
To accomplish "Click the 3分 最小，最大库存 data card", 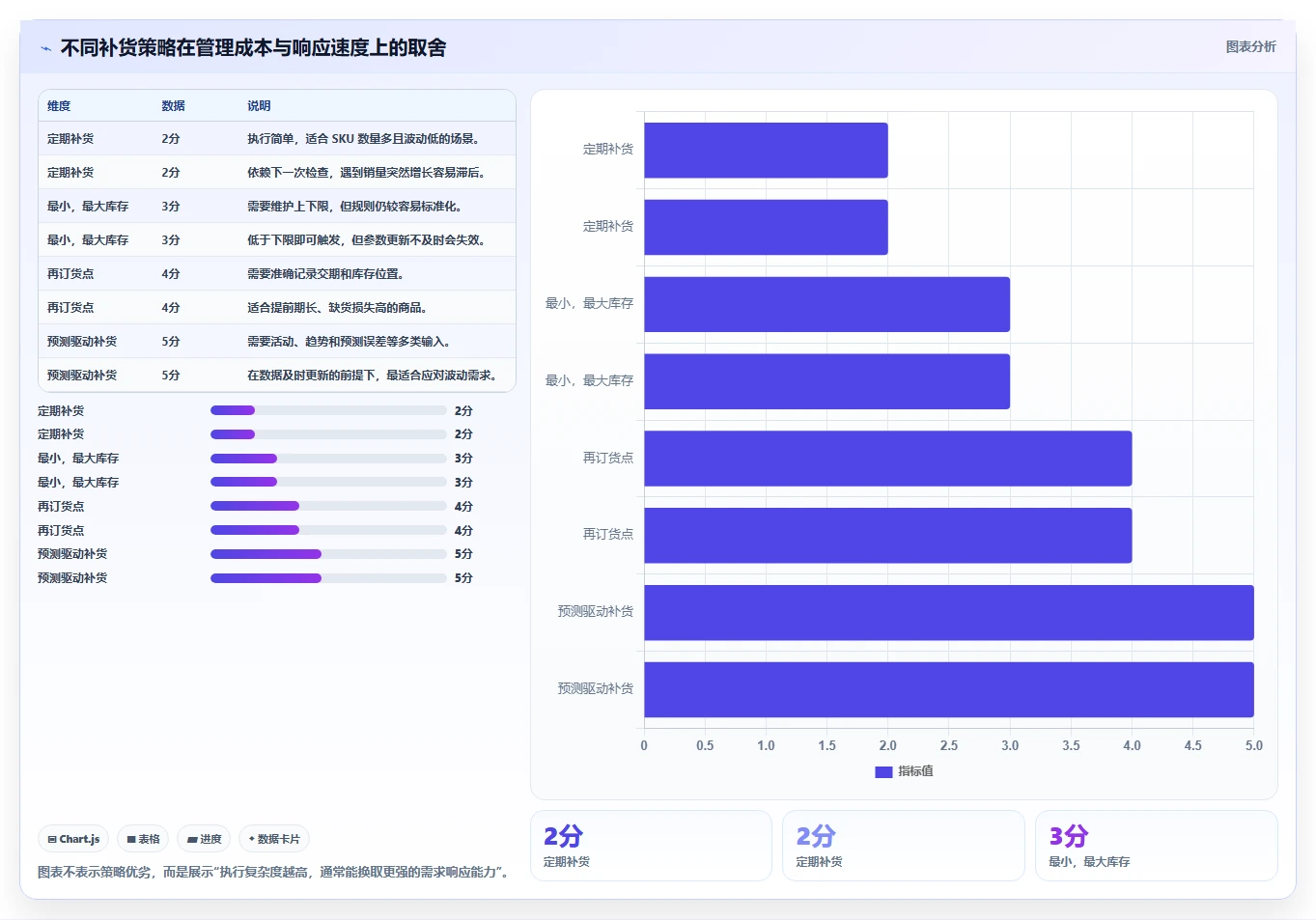I will pyautogui.click(x=1156, y=846).
